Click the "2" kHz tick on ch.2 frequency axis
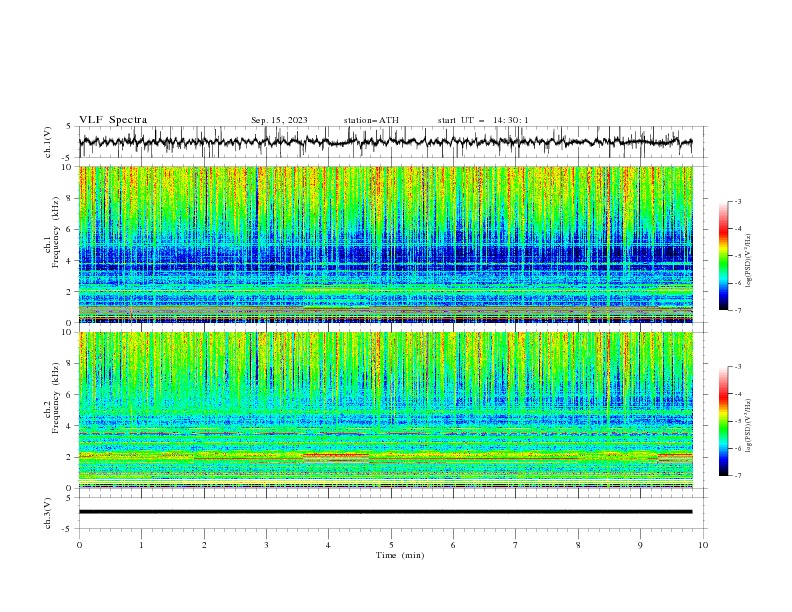The image size is (792, 612). click(71, 457)
